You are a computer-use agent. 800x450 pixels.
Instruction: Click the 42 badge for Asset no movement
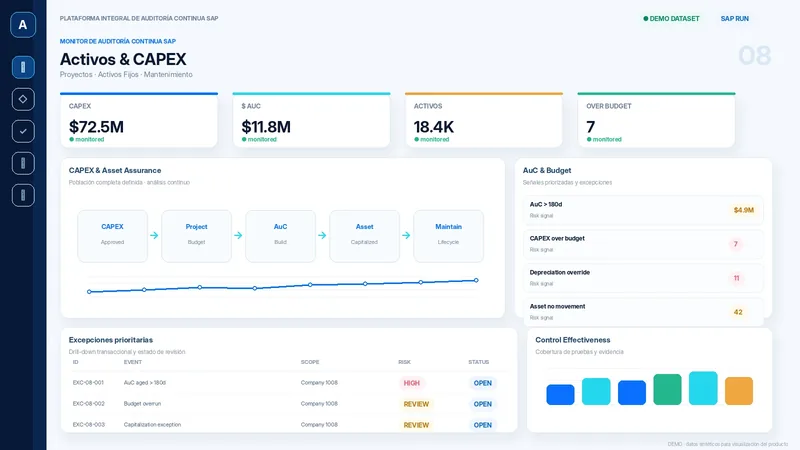[x=738, y=312]
